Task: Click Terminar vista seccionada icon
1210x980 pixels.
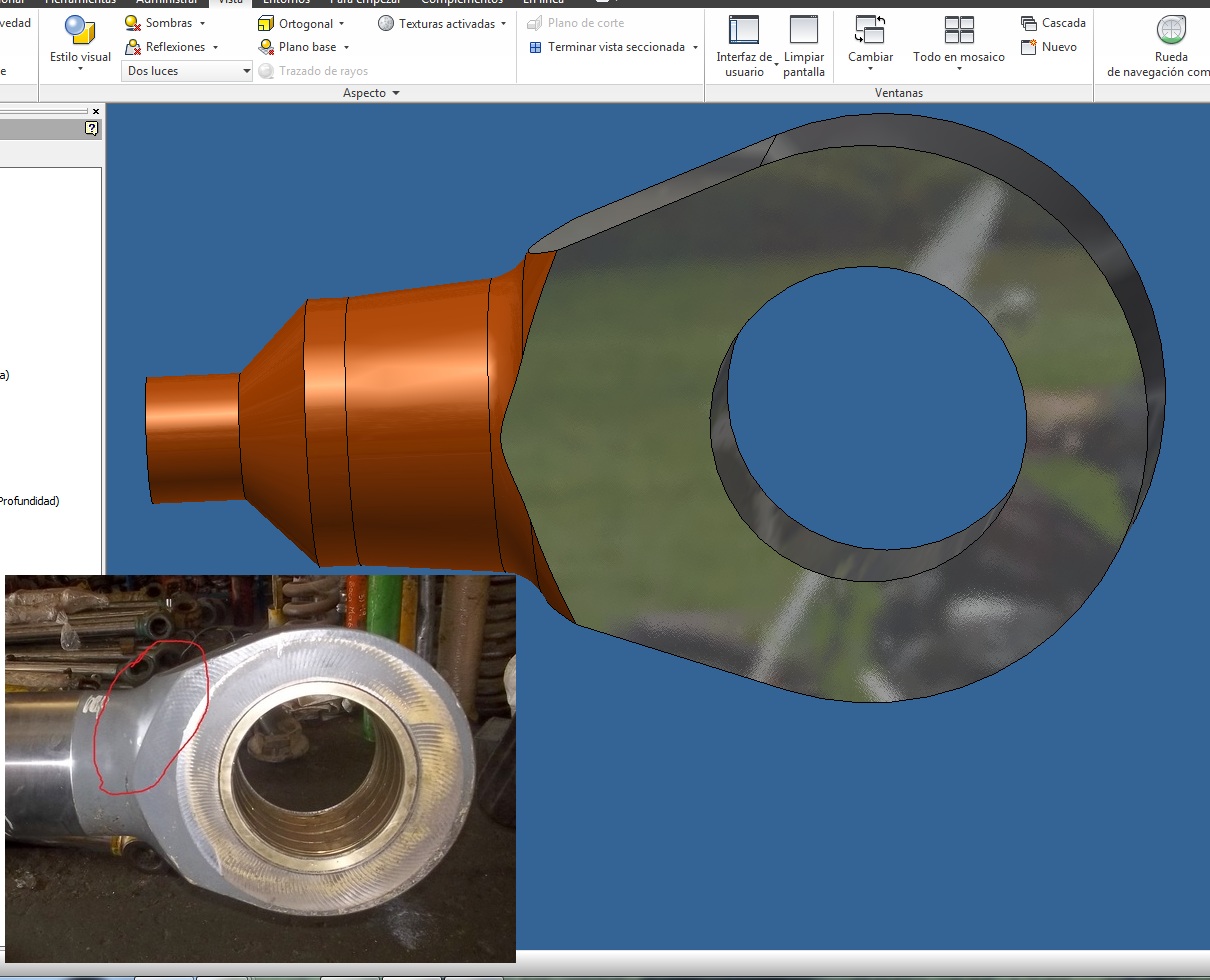Action: point(535,47)
